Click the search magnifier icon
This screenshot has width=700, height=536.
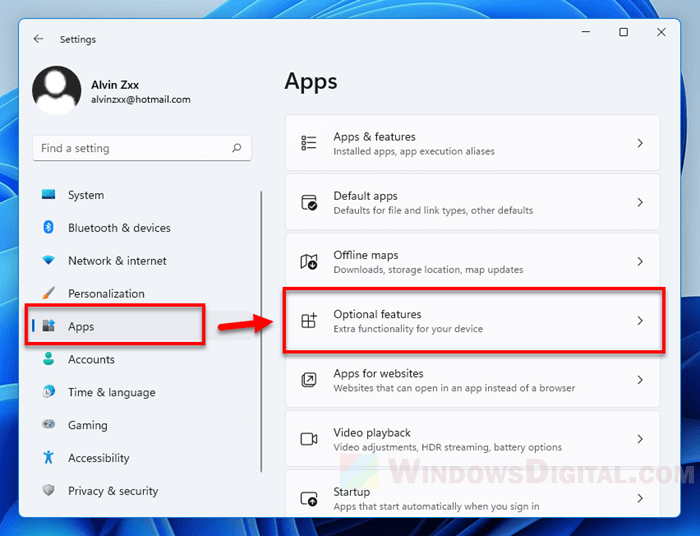pyautogui.click(x=237, y=148)
